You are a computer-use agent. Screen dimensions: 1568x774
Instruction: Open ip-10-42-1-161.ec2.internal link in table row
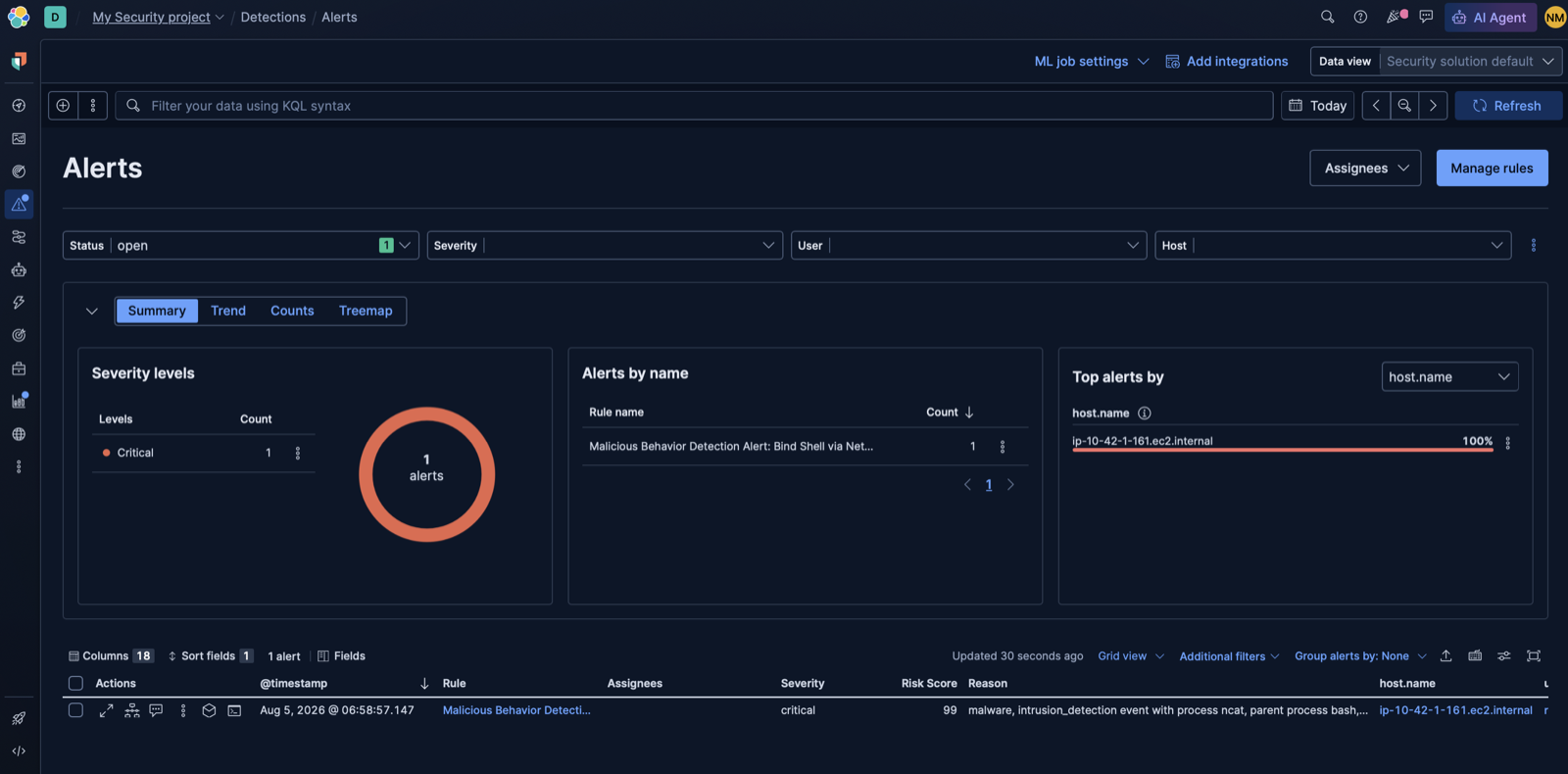[x=1455, y=710]
